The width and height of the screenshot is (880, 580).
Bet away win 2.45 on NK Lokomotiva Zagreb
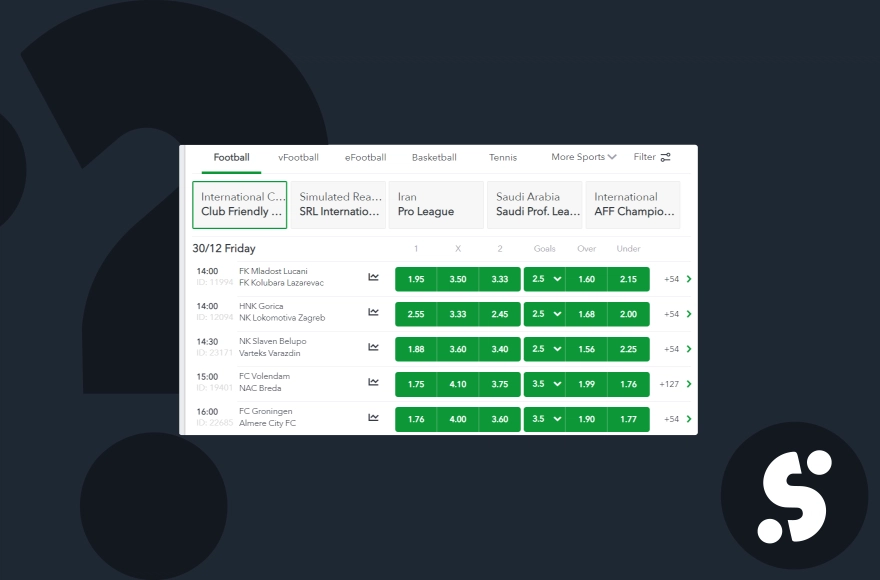pyautogui.click(x=499, y=314)
